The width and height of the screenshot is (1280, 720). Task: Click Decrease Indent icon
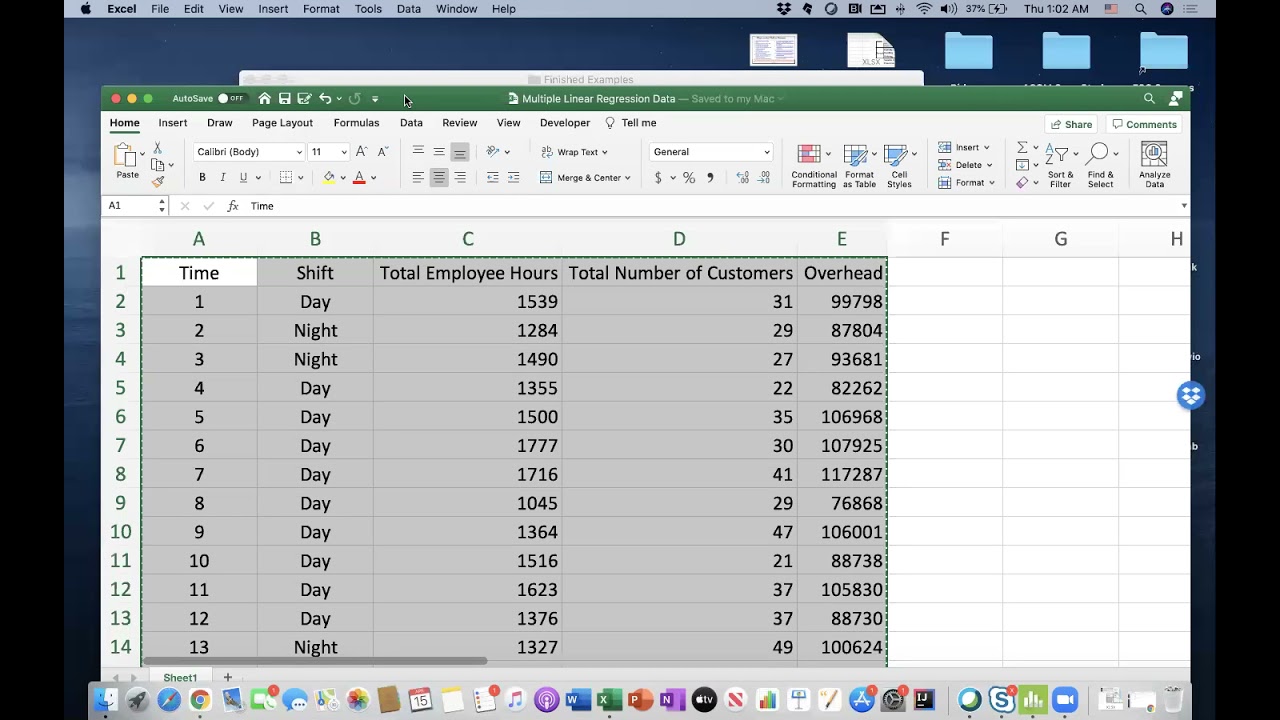coord(493,178)
